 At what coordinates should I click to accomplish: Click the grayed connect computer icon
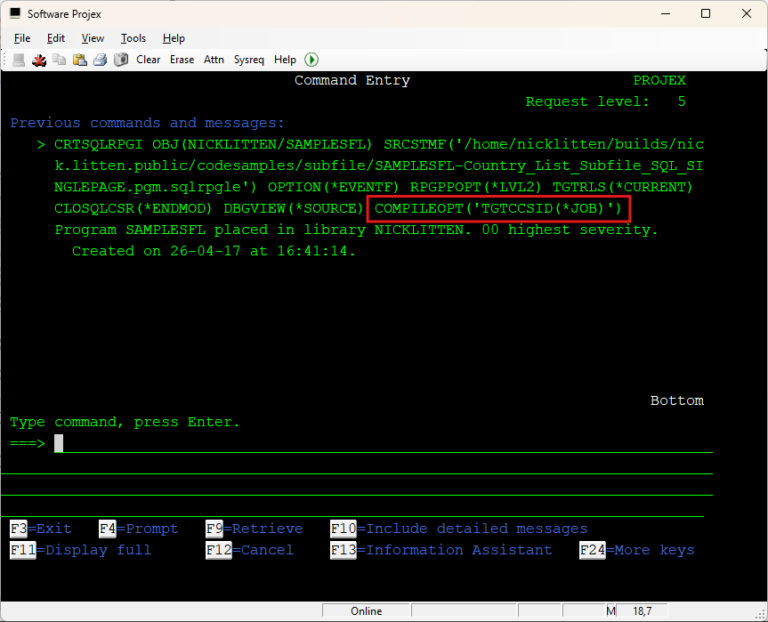pyautogui.click(x=19, y=60)
